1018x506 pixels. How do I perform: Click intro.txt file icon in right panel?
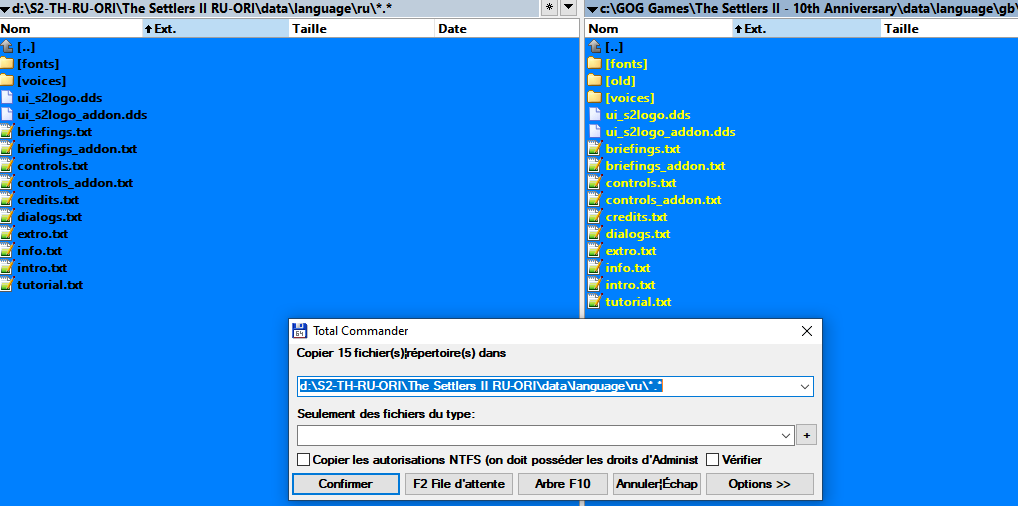[595, 284]
